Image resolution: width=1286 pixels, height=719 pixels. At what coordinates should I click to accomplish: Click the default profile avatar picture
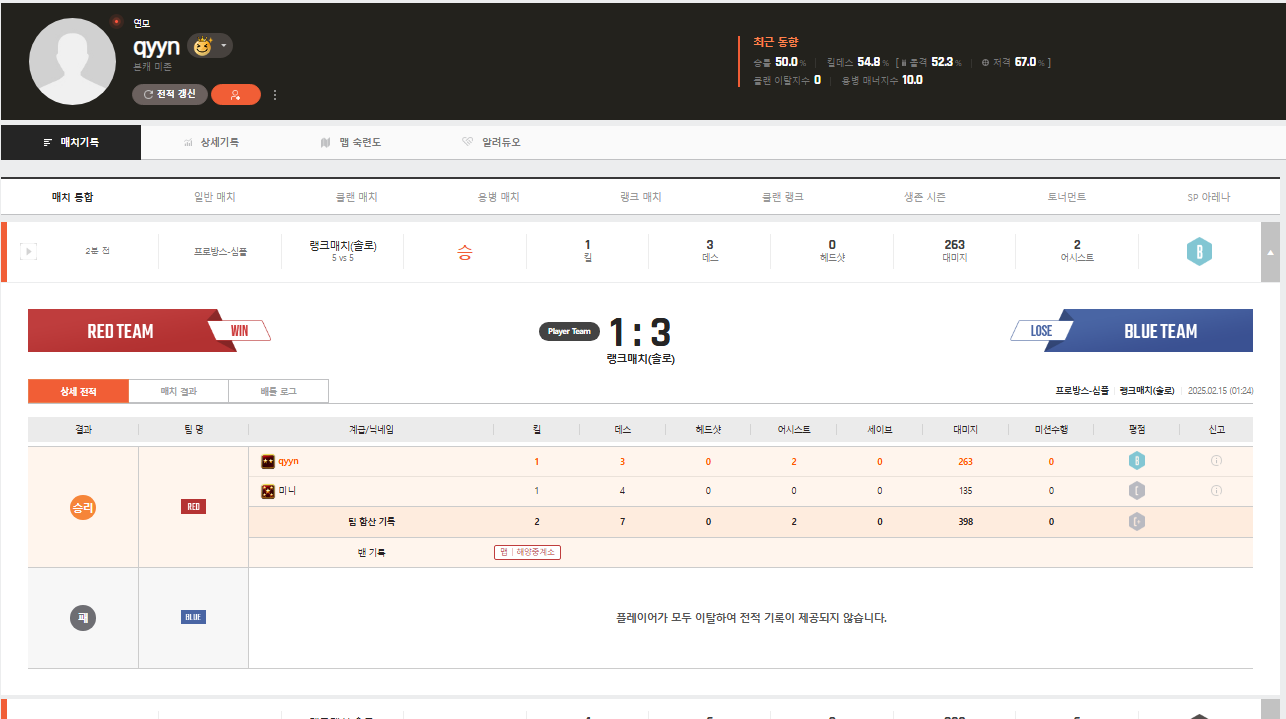click(x=72, y=61)
